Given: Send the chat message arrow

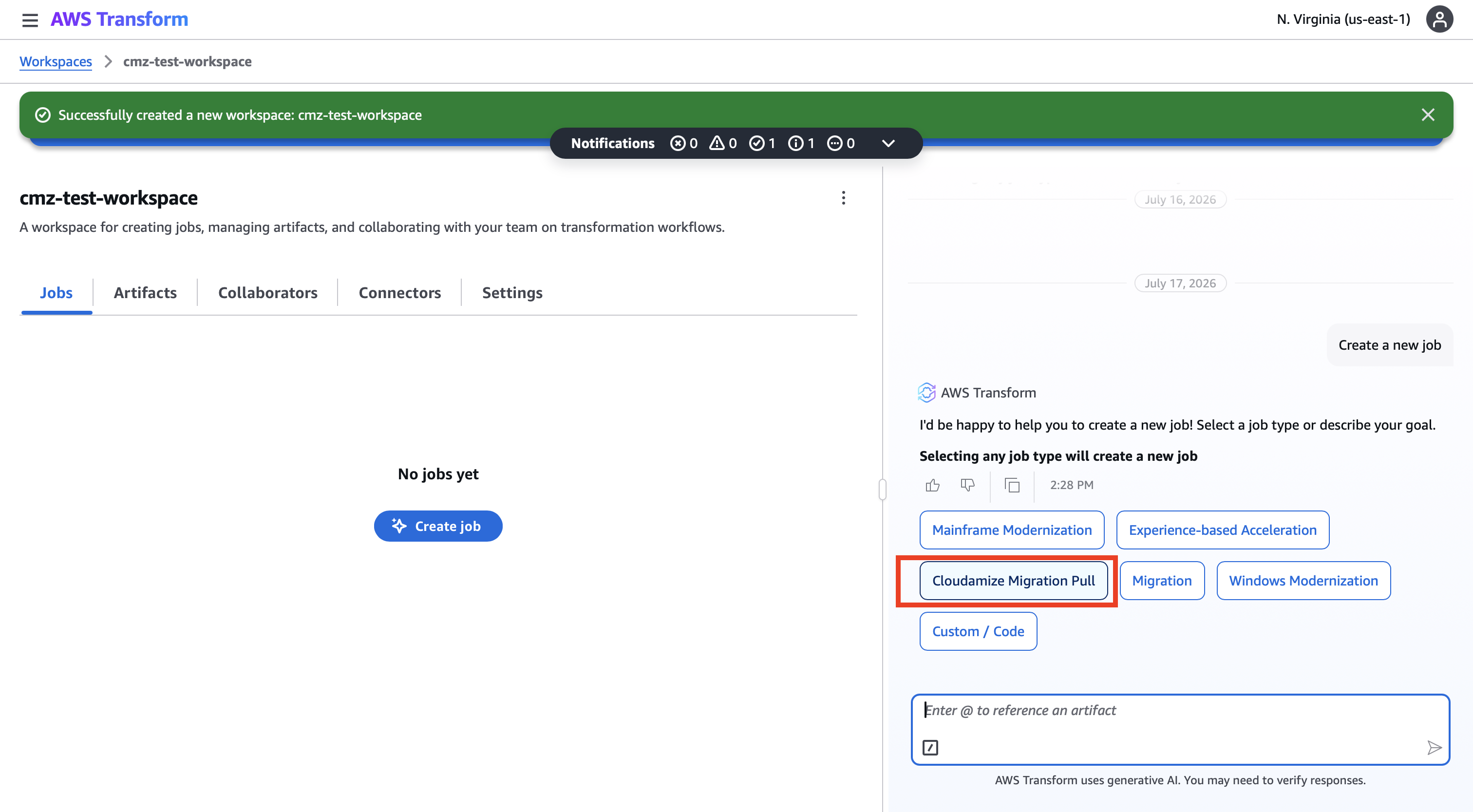Looking at the screenshot, I should tap(1434, 747).
